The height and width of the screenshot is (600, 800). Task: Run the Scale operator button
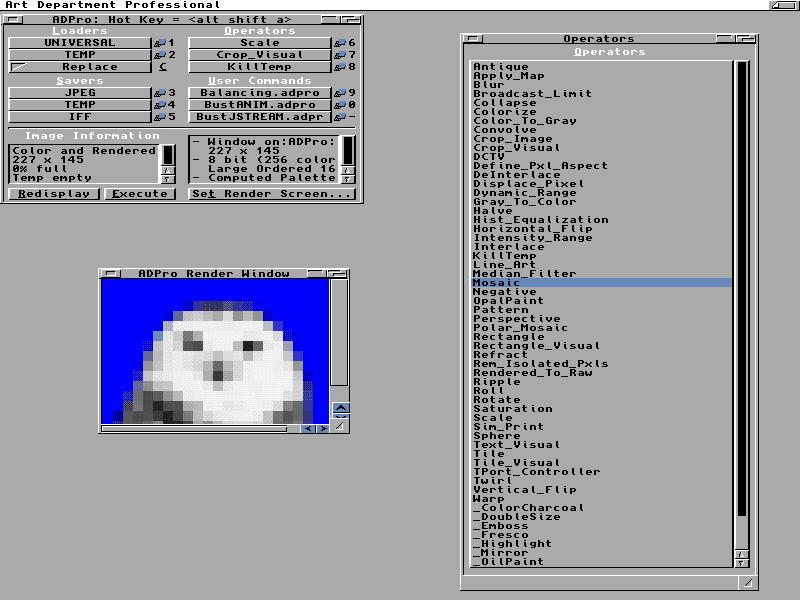coord(260,43)
